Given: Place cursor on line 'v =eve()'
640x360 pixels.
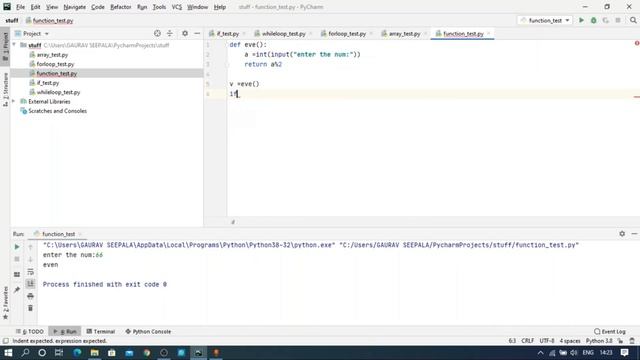Looking at the screenshot, I should pyautogui.click(x=244, y=84).
